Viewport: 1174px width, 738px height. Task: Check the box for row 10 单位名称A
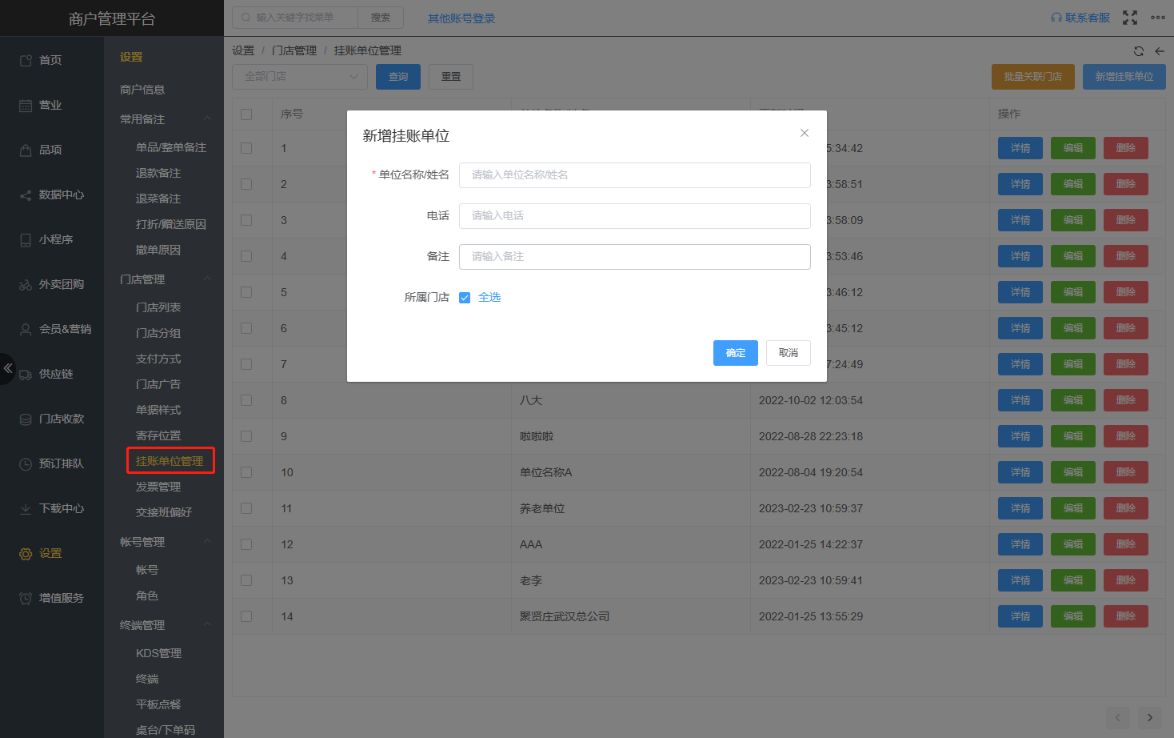pos(246,472)
